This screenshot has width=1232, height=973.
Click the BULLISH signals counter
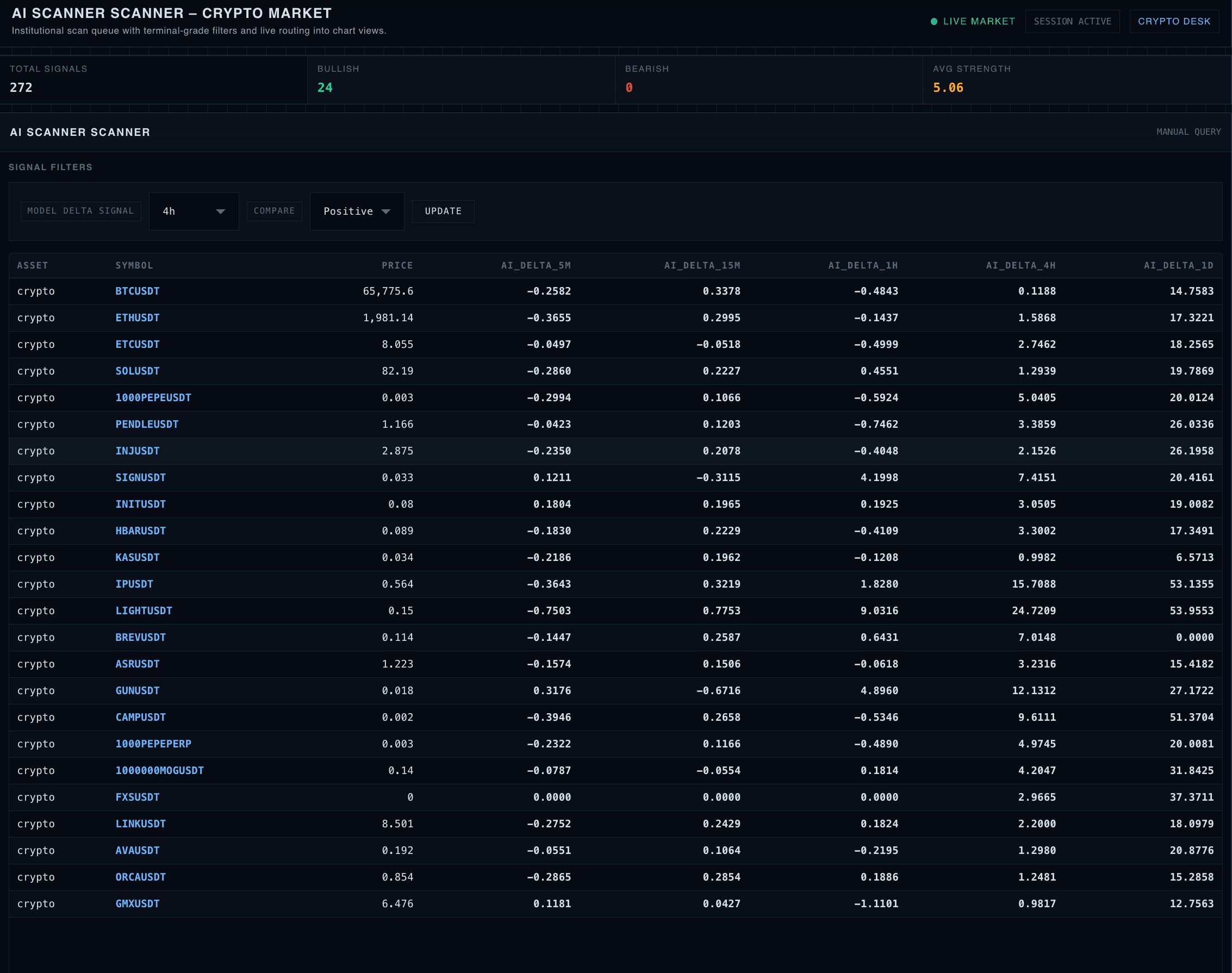[459, 79]
